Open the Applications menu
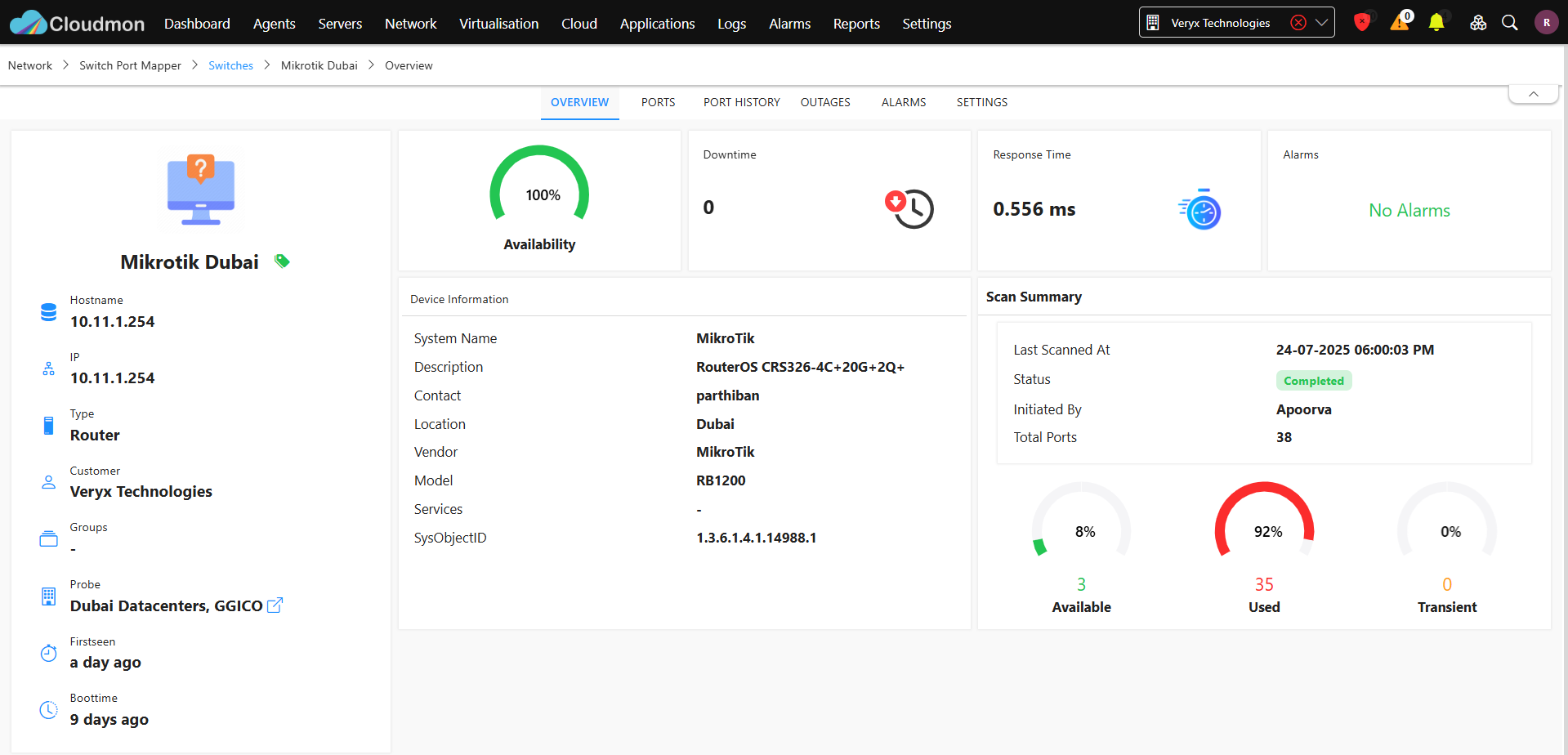Image resolution: width=1568 pixels, height=755 pixels. (x=658, y=24)
